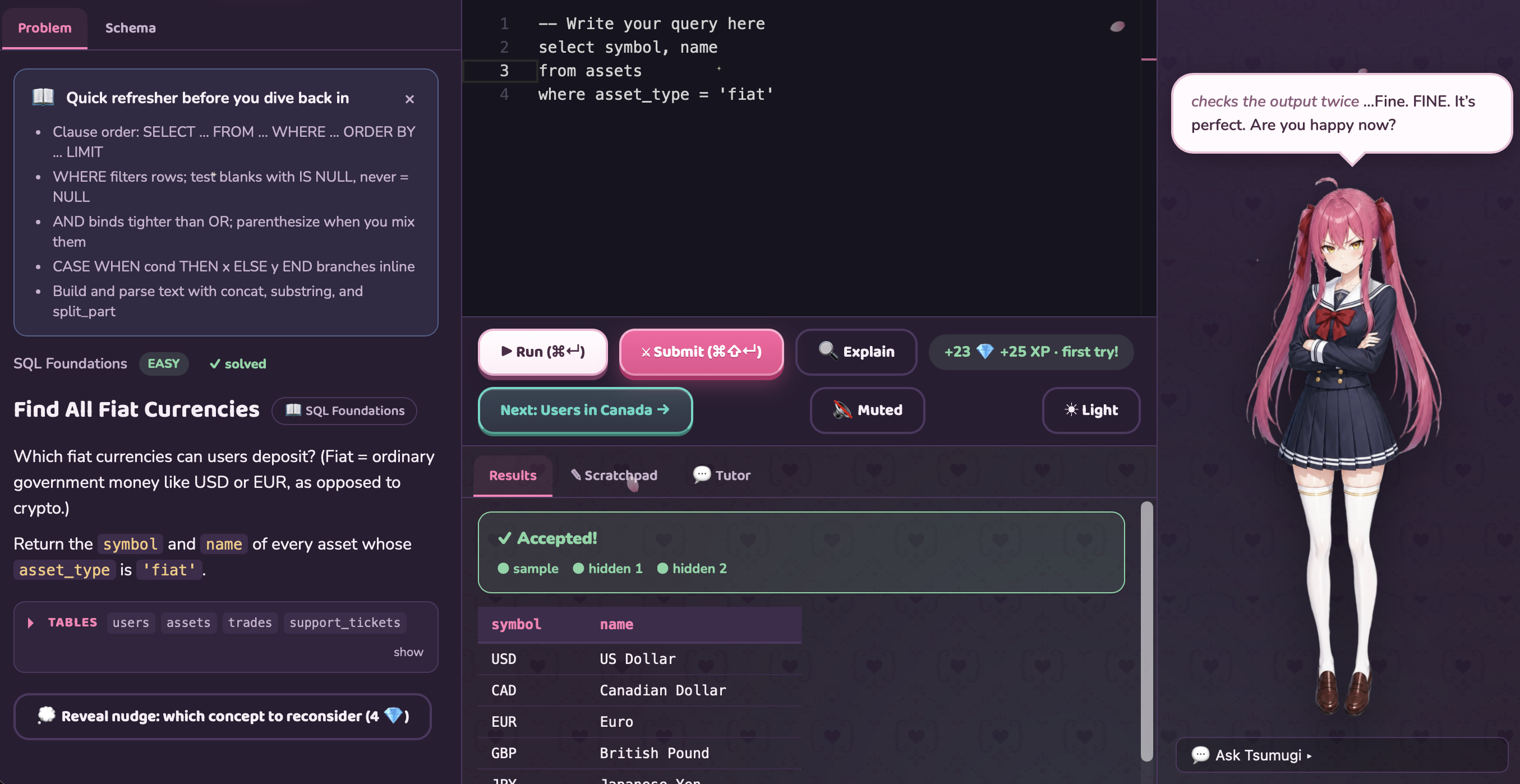Select the assets table chip
Viewport: 1520px width, 784px height.
pyautogui.click(x=188, y=622)
